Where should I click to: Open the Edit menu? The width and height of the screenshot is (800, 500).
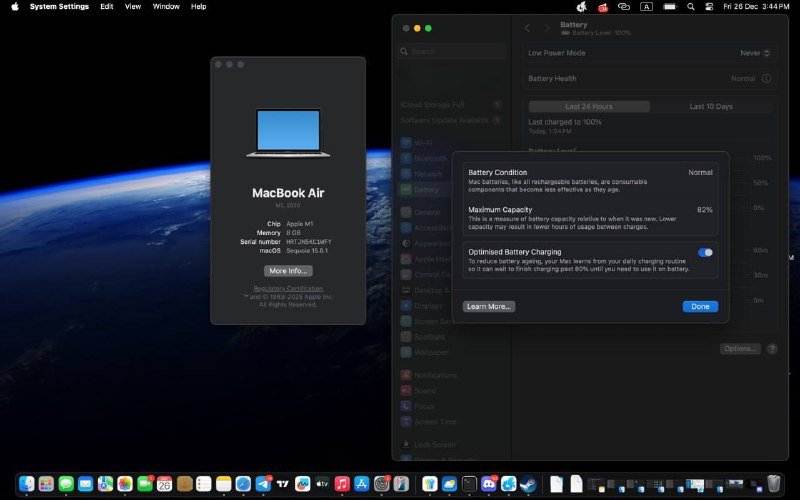[x=107, y=7]
